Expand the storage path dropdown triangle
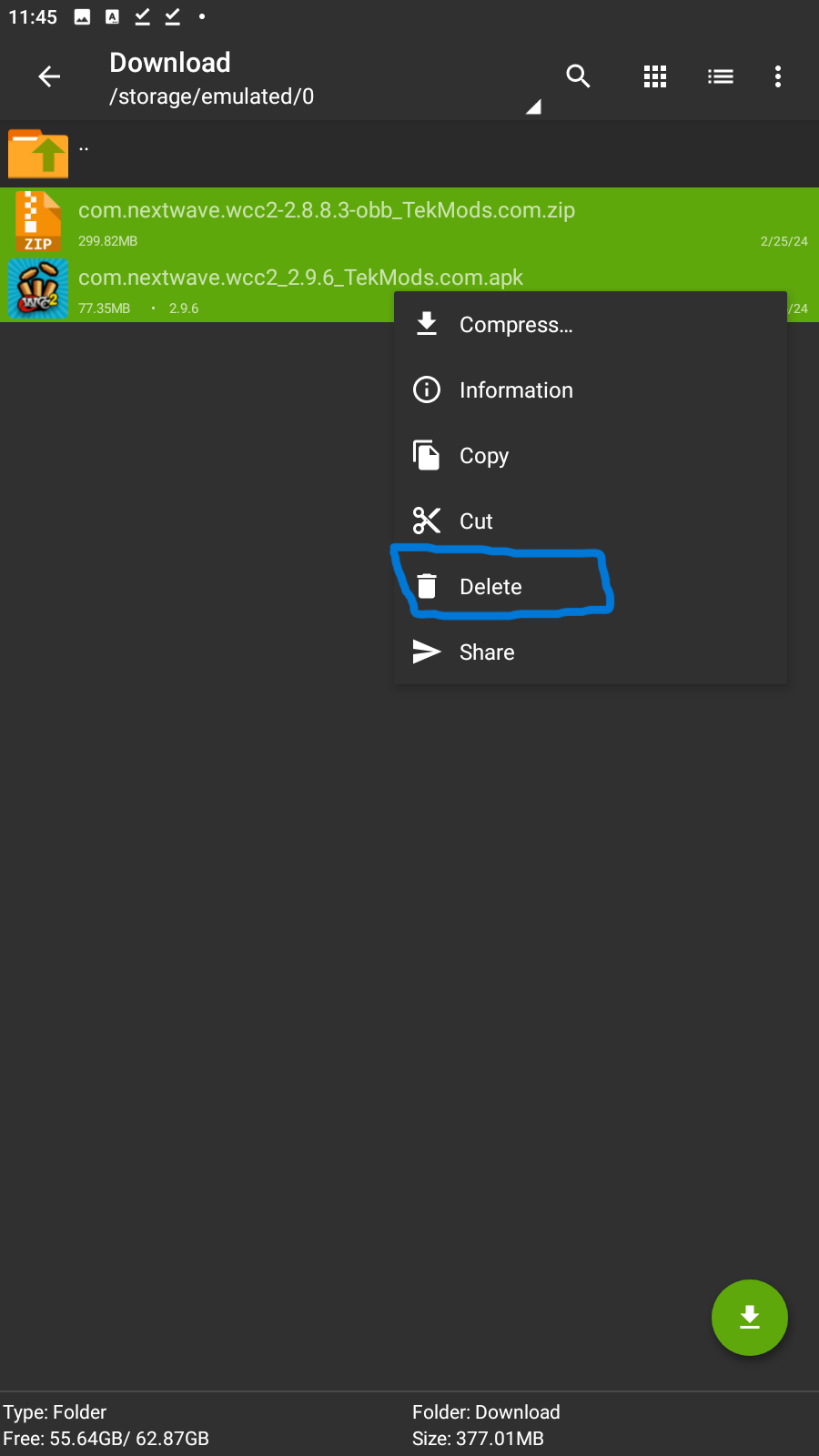The width and height of the screenshot is (819, 1456). 533,107
